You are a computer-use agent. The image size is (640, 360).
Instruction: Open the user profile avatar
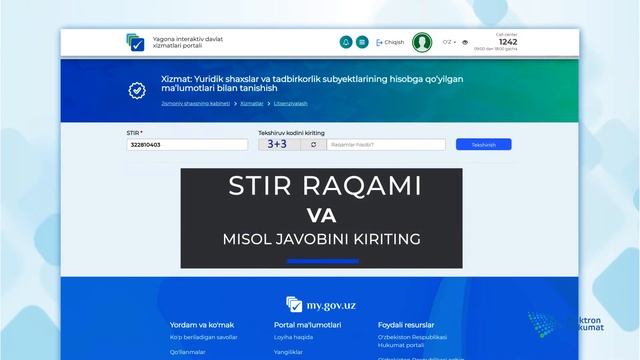point(422,42)
